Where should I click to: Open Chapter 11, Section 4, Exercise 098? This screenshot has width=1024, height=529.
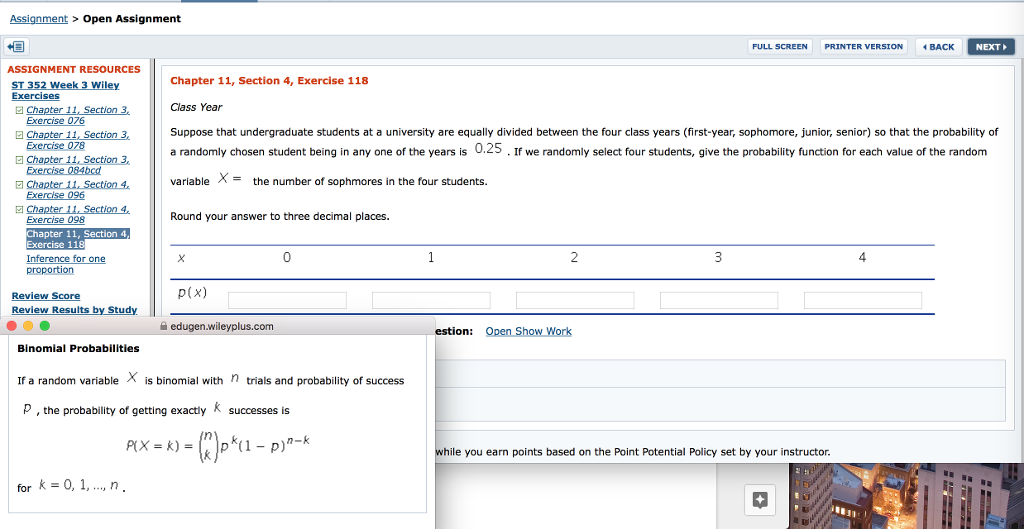78,214
